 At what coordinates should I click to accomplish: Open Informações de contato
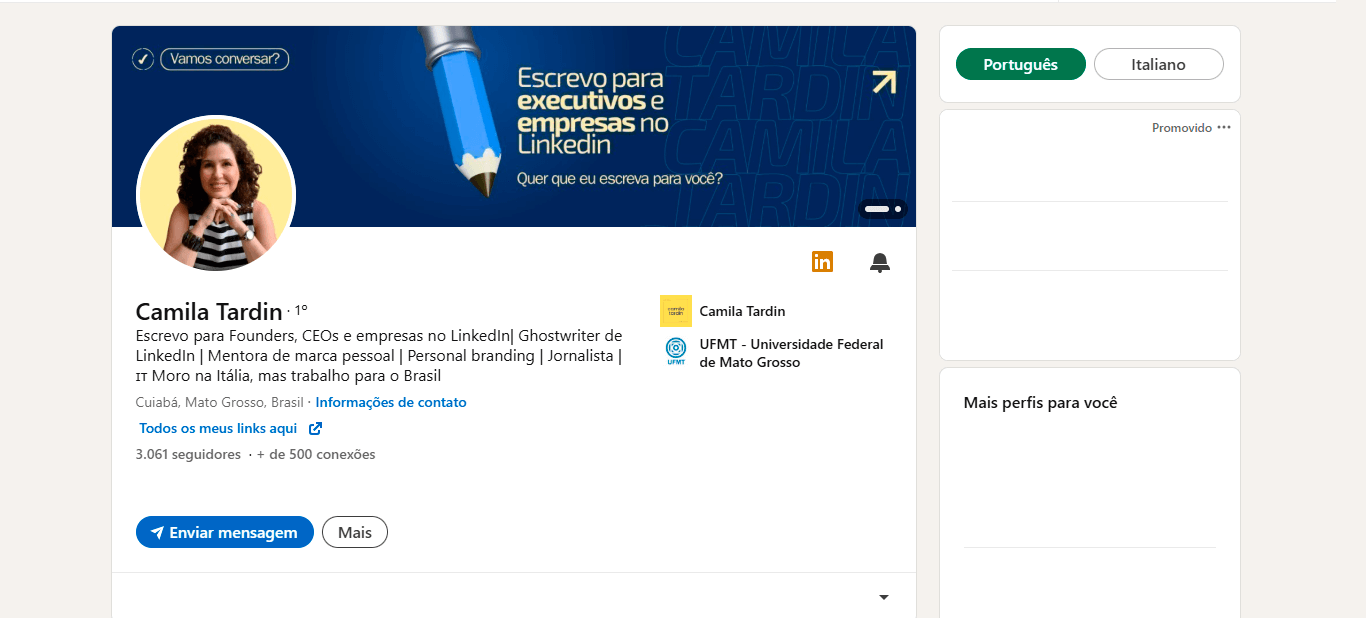click(x=391, y=403)
